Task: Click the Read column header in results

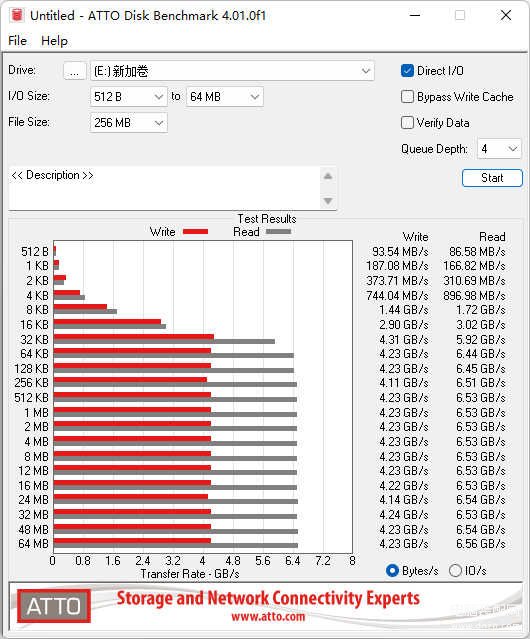Action: click(x=492, y=237)
